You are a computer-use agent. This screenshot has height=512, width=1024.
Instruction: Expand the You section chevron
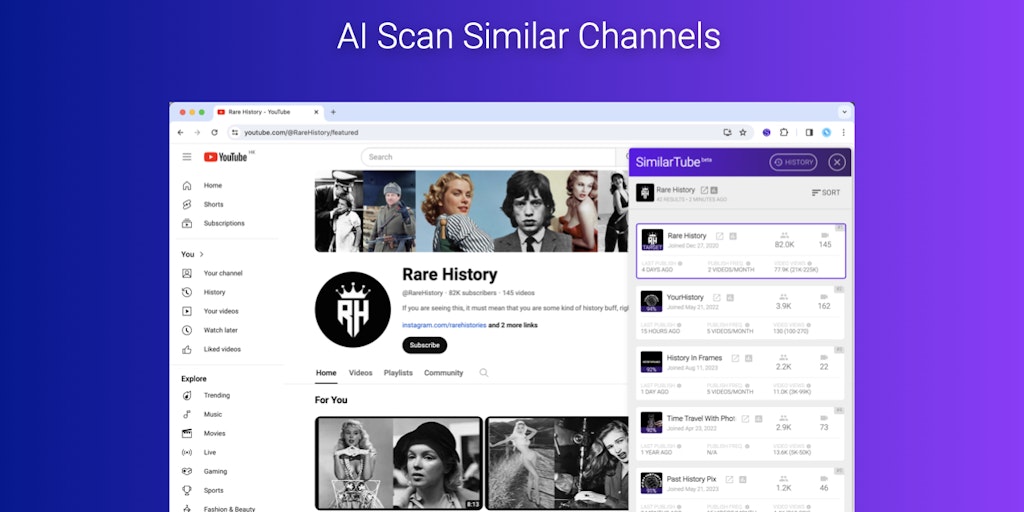click(202, 254)
